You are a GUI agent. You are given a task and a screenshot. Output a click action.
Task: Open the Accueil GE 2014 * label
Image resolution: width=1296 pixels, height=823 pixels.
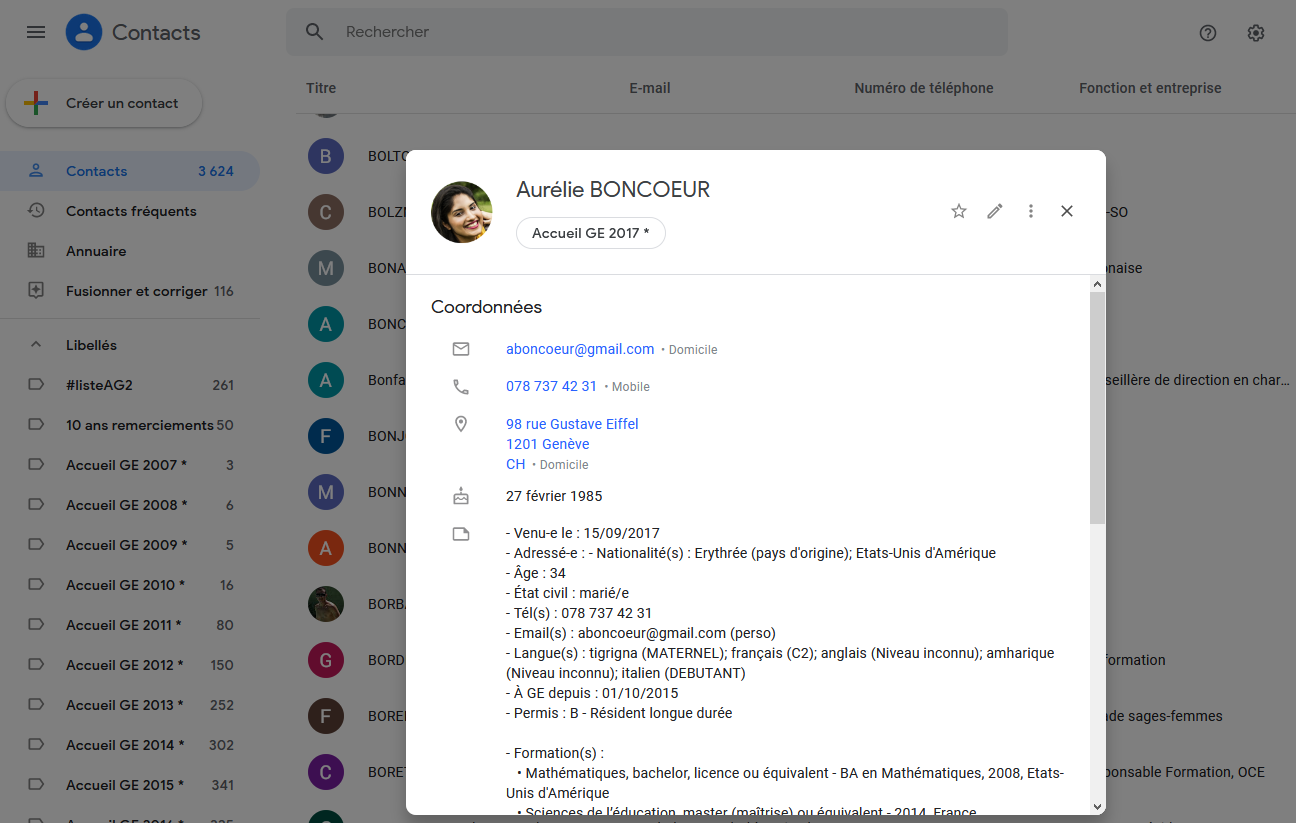[130, 745]
